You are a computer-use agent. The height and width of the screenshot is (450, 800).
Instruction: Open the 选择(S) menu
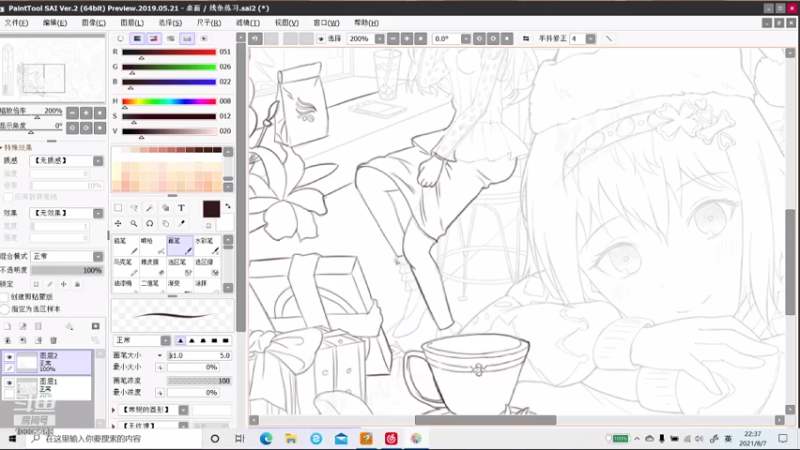tap(170, 23)
